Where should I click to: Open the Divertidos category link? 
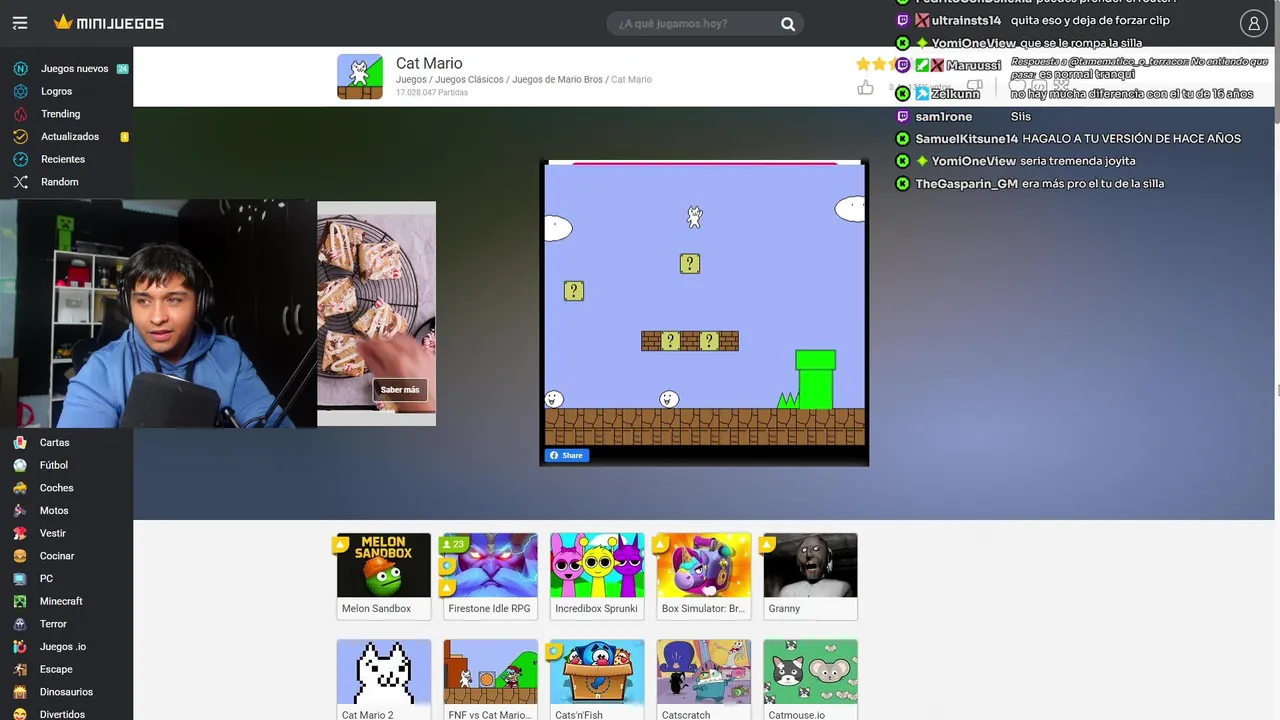(62, 714)
